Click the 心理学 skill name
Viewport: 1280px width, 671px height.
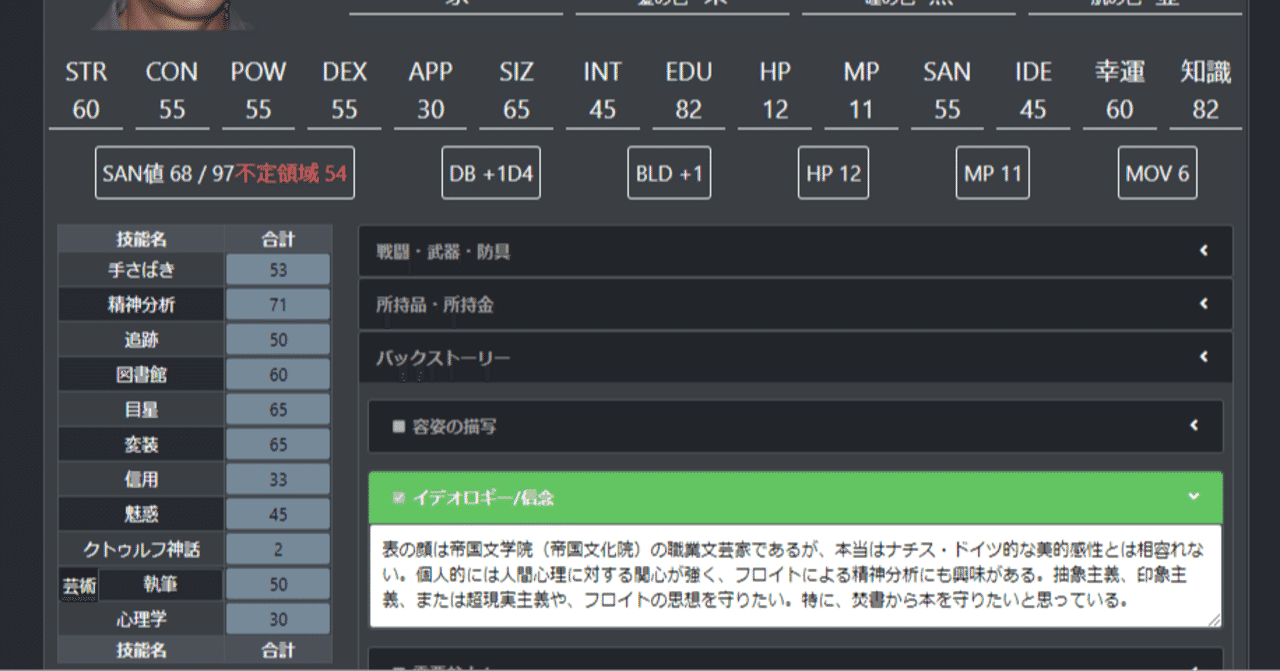pyautogui.click(x=141, y=620)
